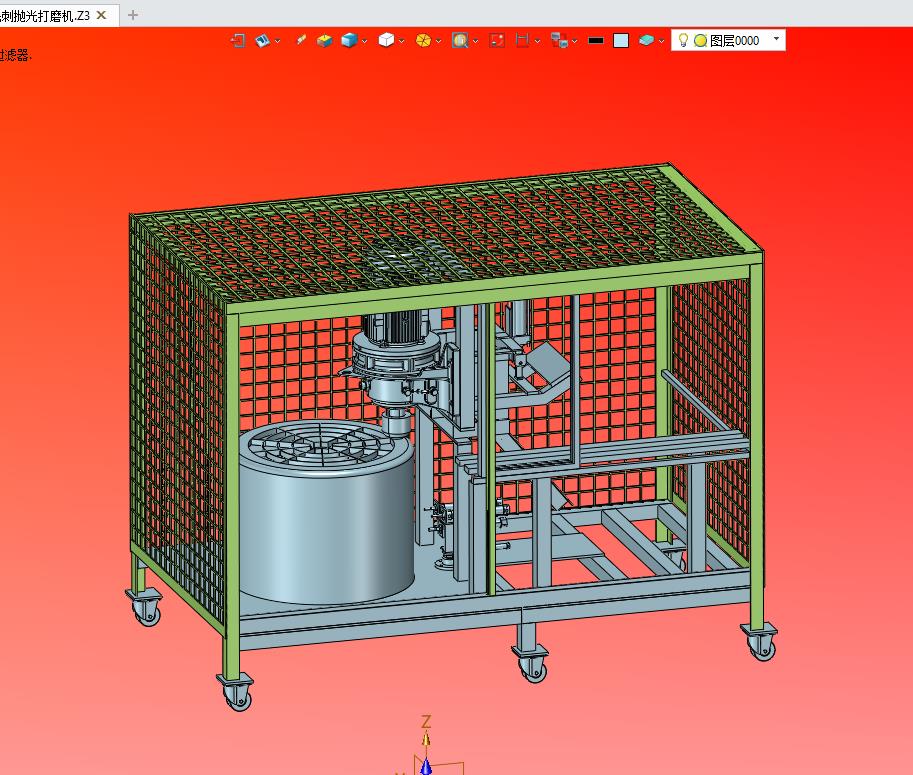
Task: Expand the blue cube display dropdown
Action: pos(365,41)
